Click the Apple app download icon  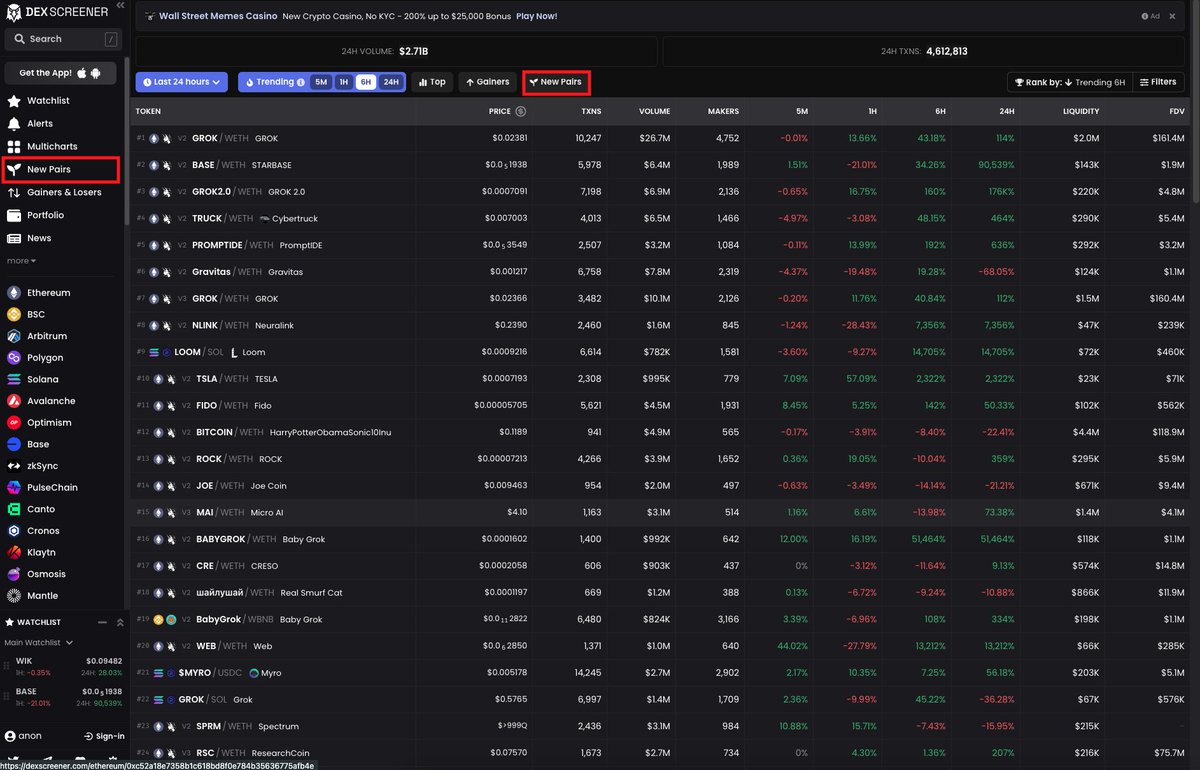pyautogui.click(x=81, y=73)
